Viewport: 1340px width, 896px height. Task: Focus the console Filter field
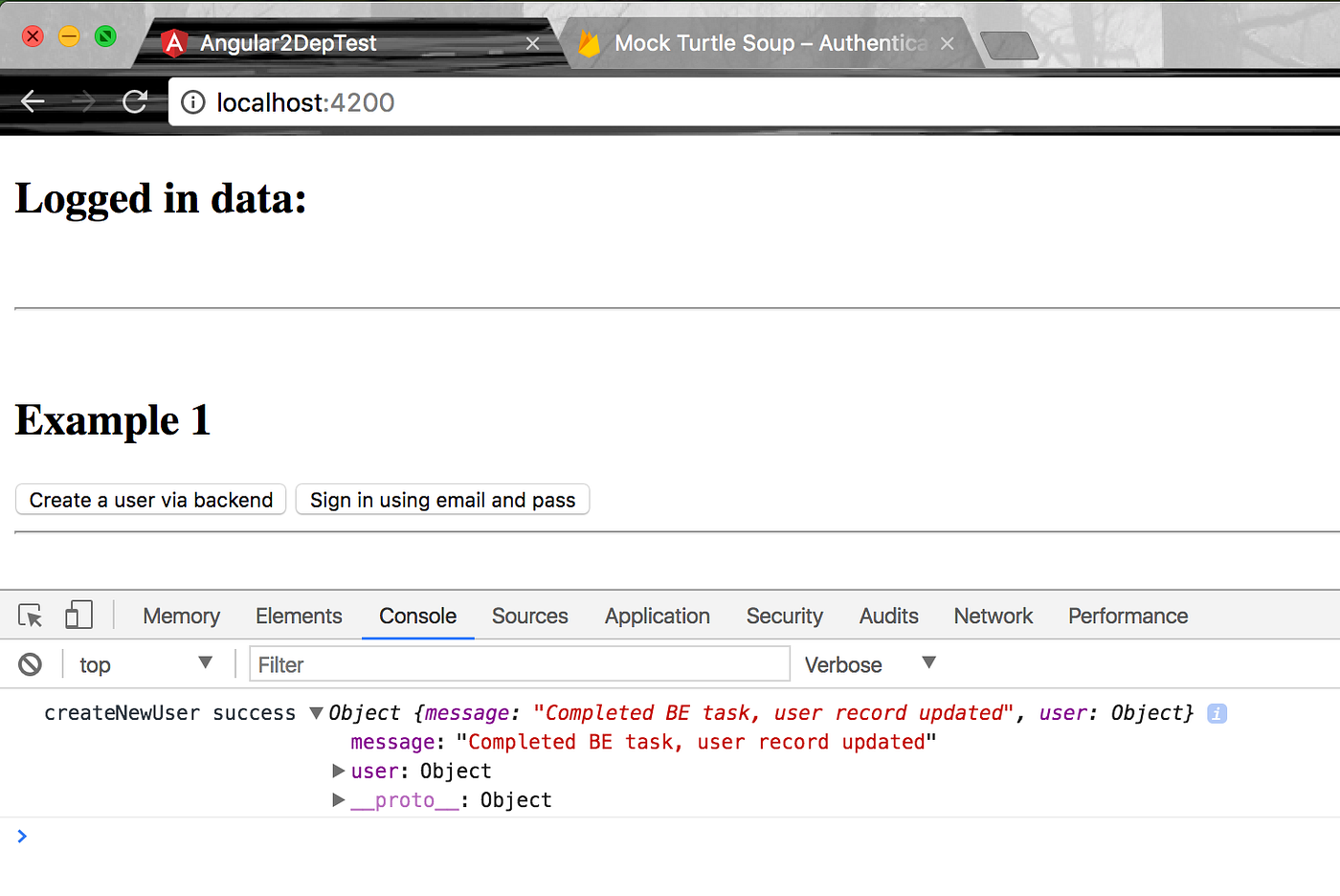click(520, 664)
